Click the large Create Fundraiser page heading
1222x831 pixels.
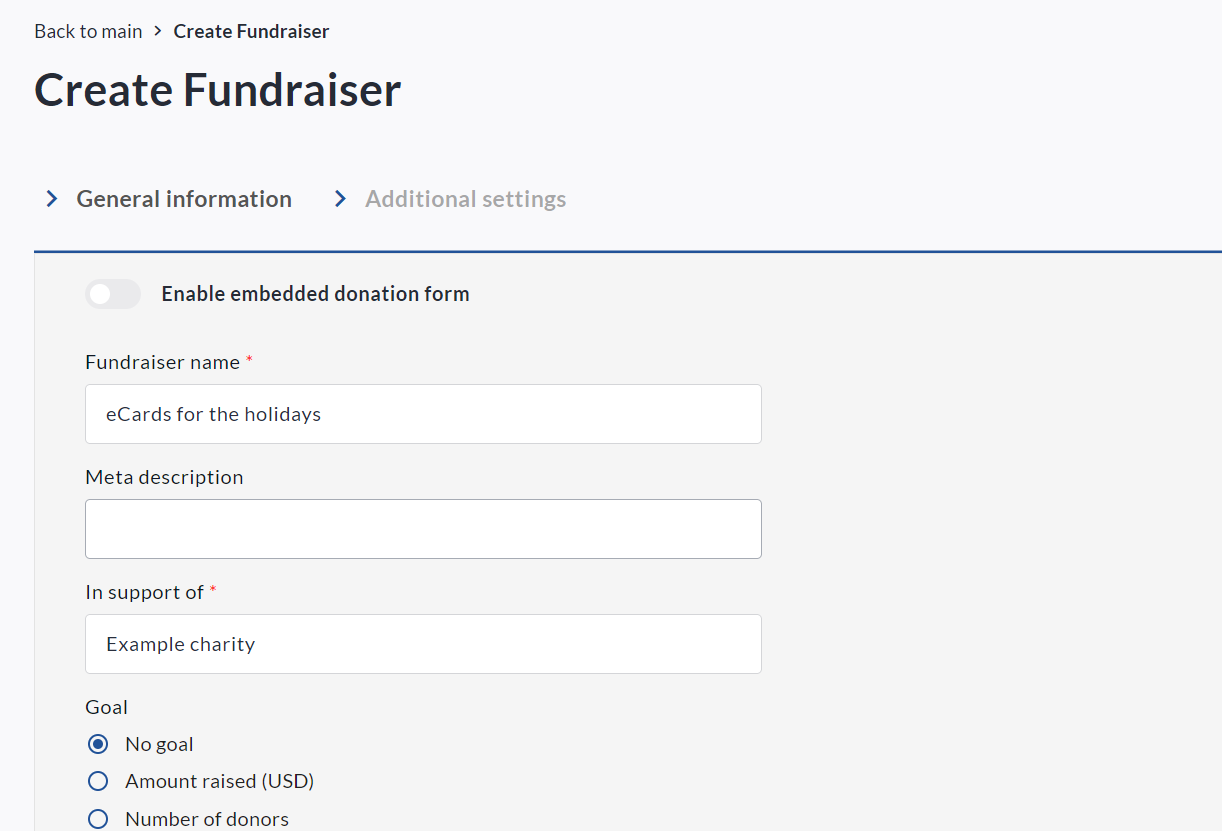coord(218,90)
